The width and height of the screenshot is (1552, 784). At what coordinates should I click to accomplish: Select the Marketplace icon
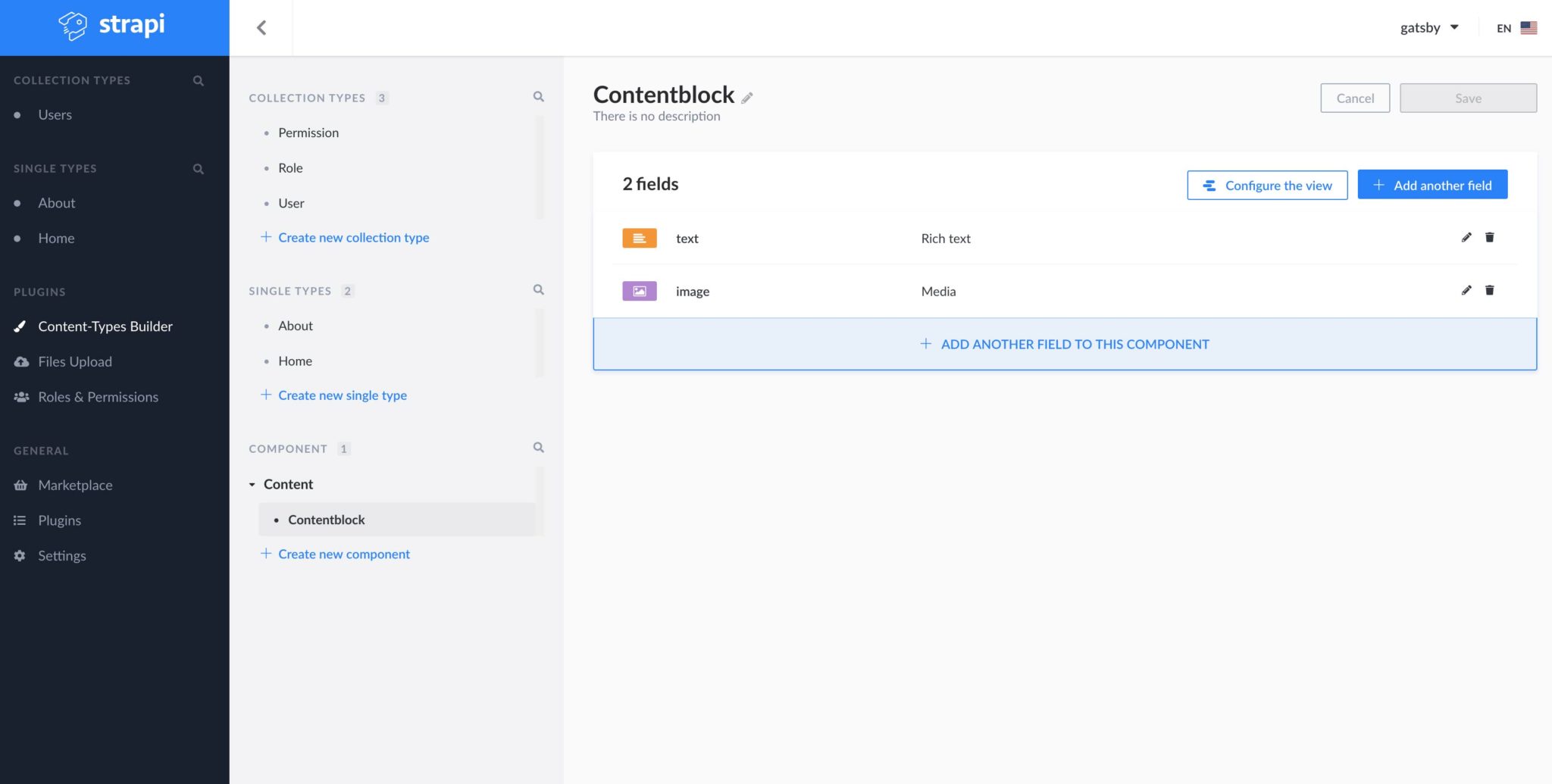coord(20,485)
